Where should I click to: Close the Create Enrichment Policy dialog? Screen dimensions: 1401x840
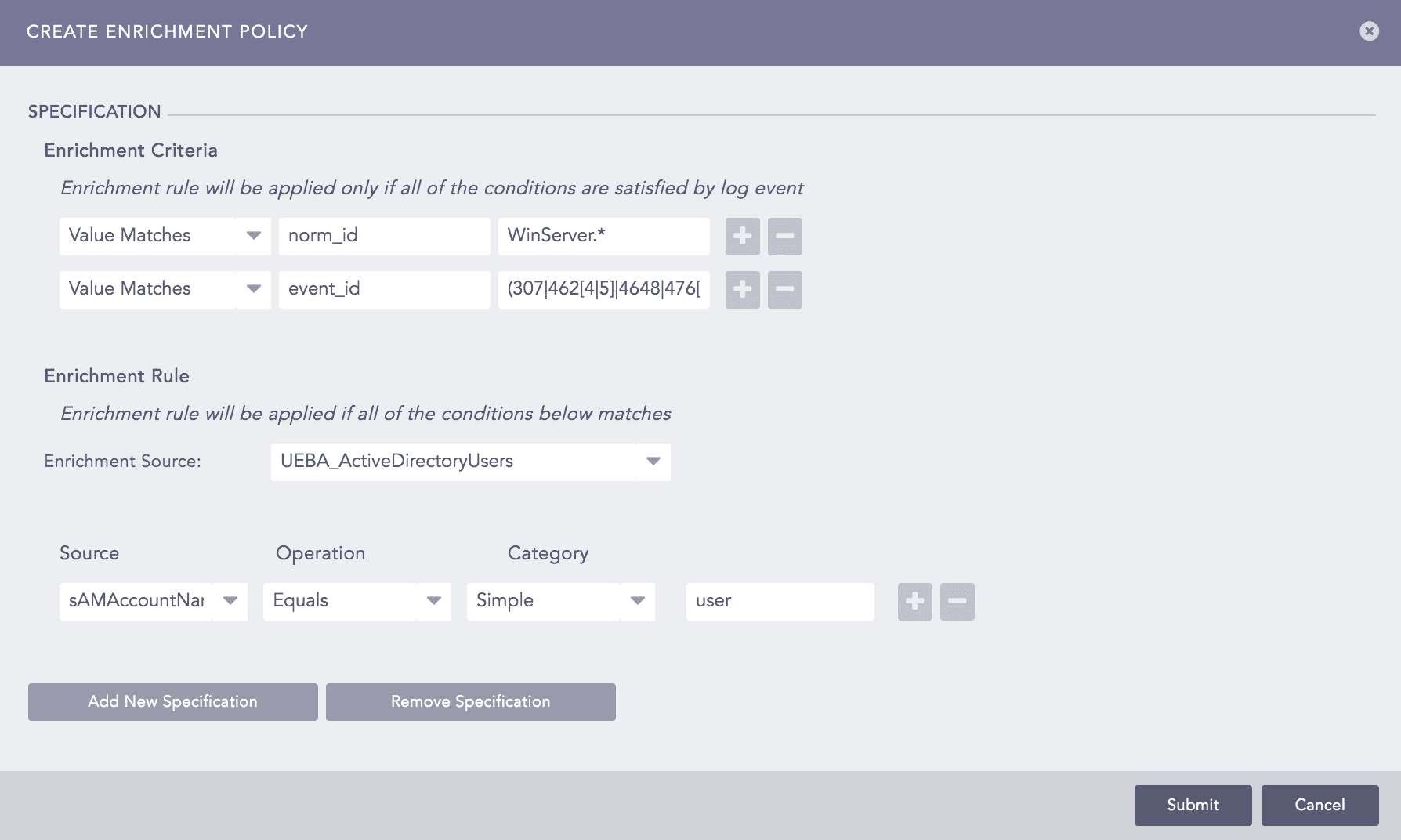click(1369, 31)
